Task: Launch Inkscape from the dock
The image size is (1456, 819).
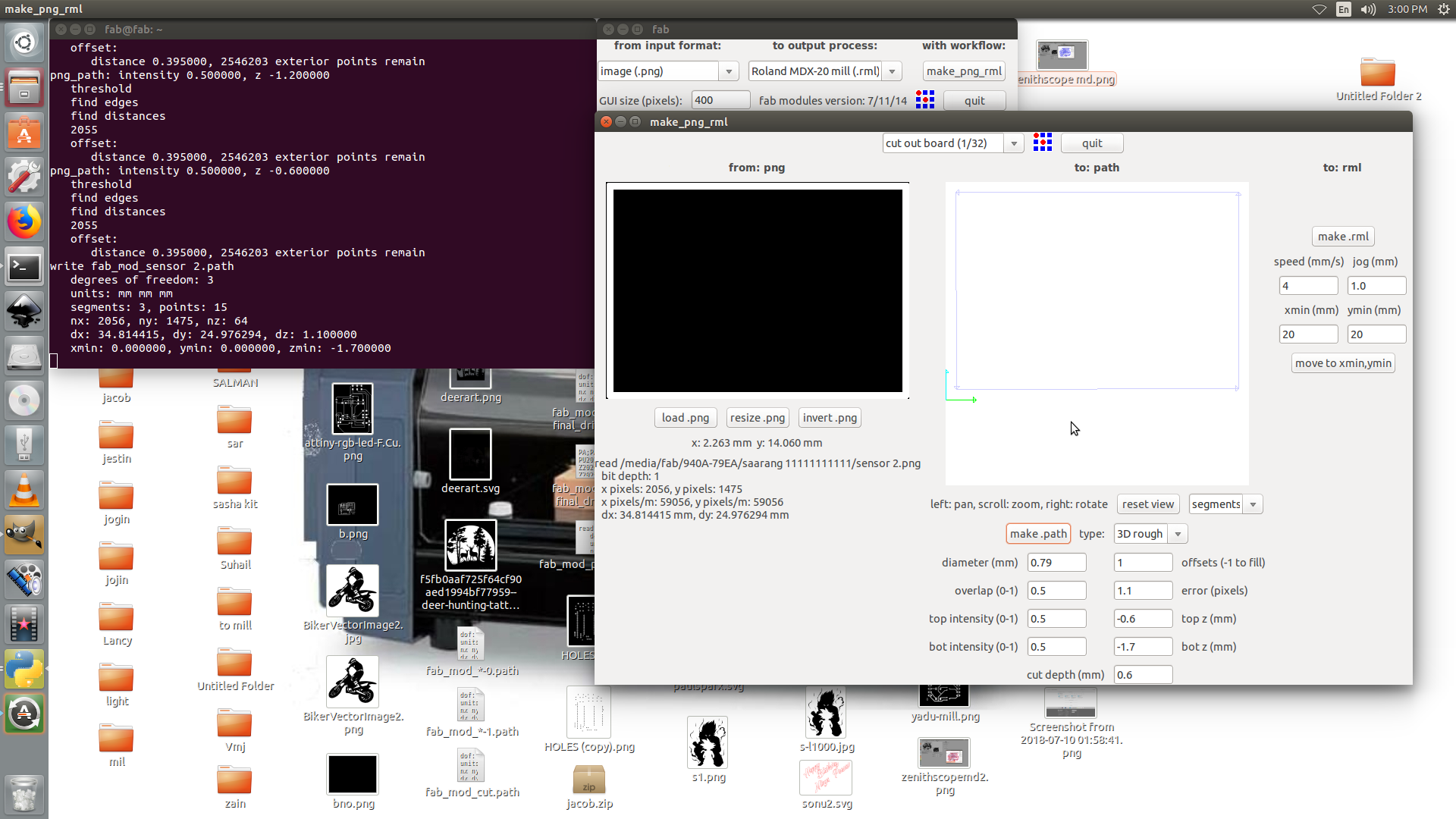Action: coord(24,311)
